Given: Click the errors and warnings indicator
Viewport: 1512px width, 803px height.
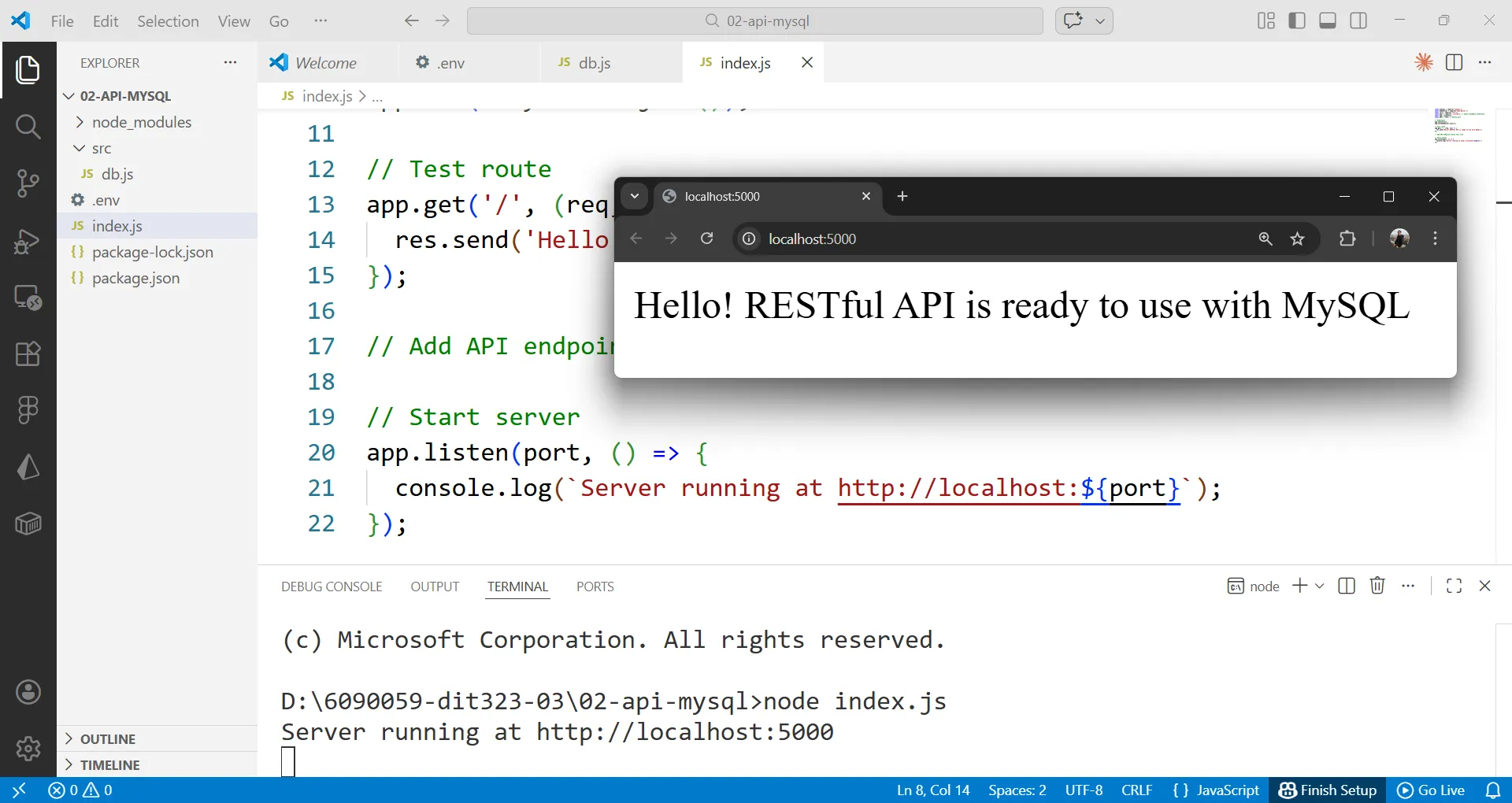Looking at the screenshot, I should tap(79, 790).
